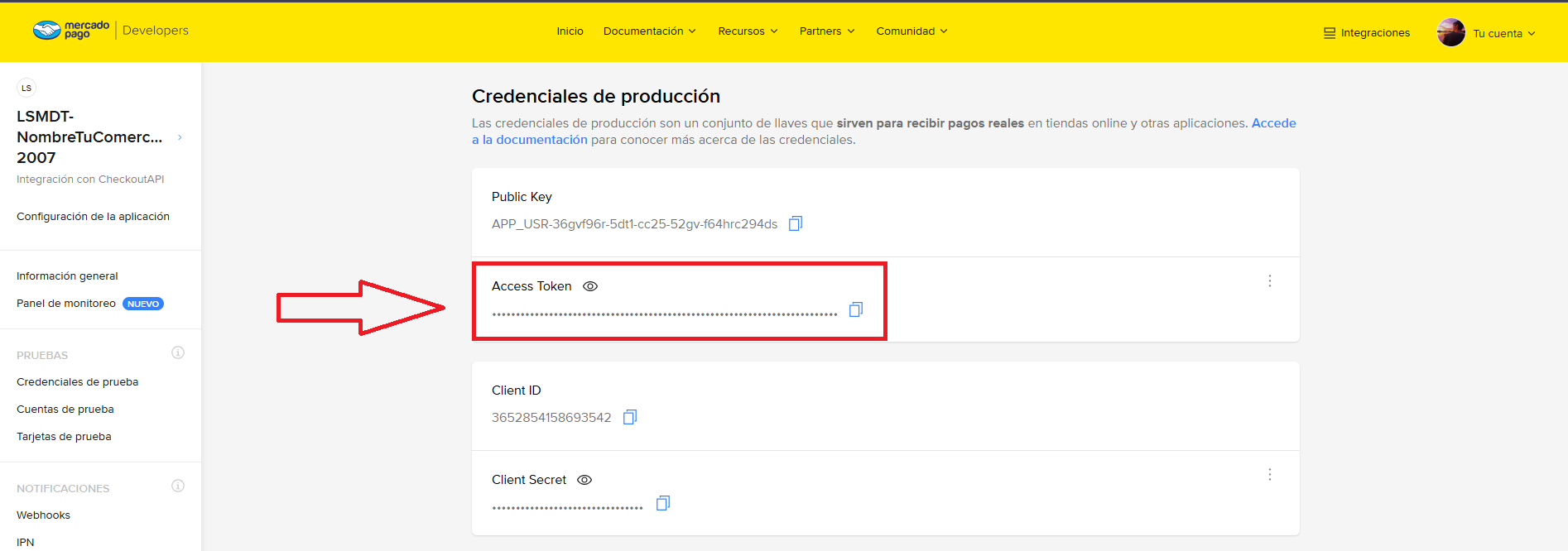This screenshot has width=1568, height=551.
Task: Select the Client ID number 3652854158693542
Action: pyautogui.click(x=551, y=418)
